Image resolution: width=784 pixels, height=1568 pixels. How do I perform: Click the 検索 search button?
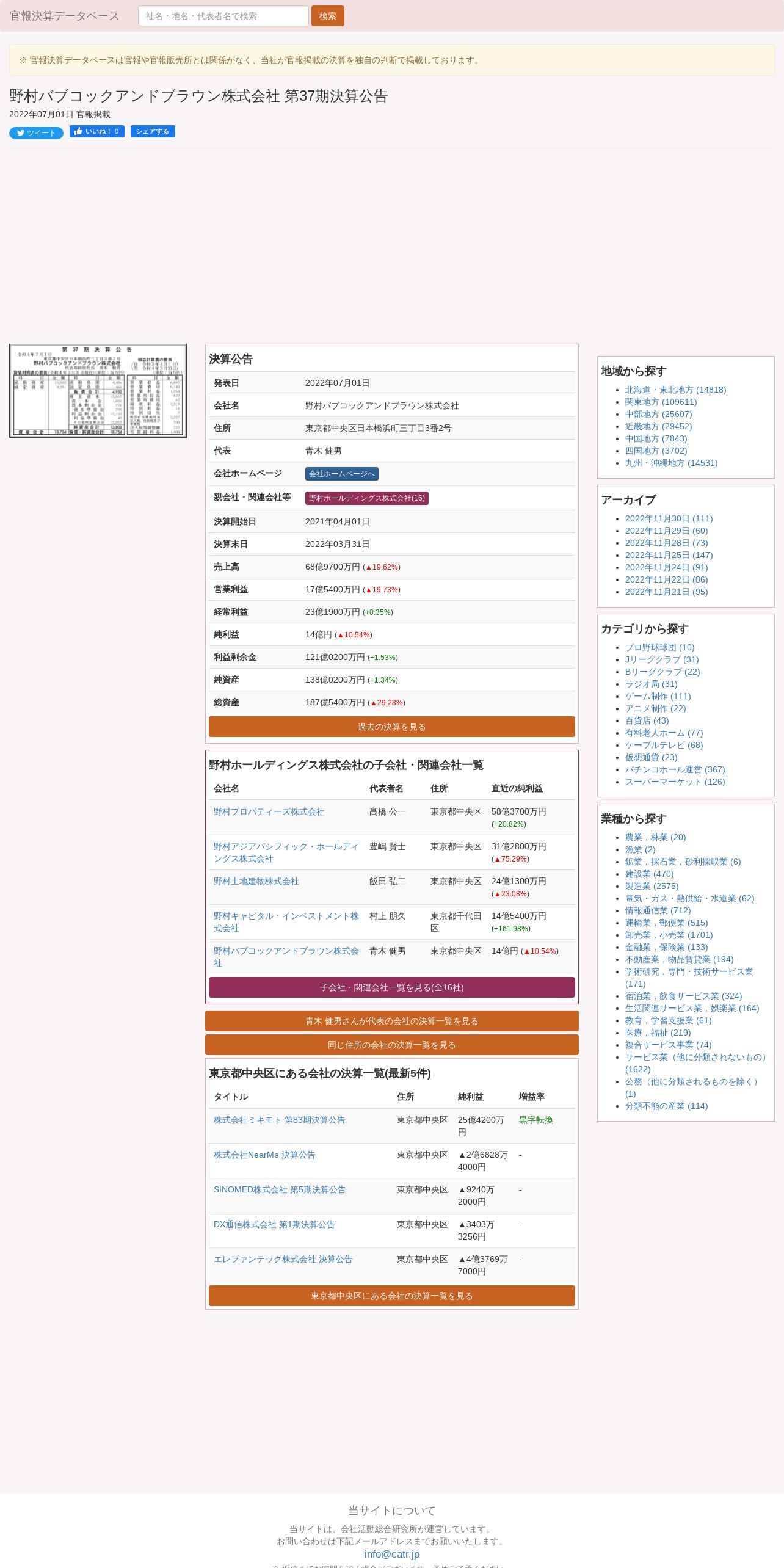click(328, 16)
